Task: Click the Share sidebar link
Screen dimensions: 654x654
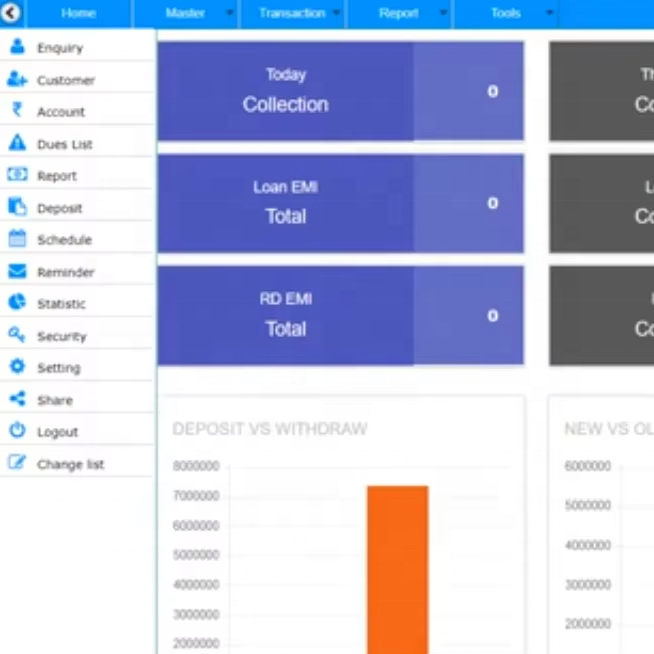Action: (x=55, y=400)
